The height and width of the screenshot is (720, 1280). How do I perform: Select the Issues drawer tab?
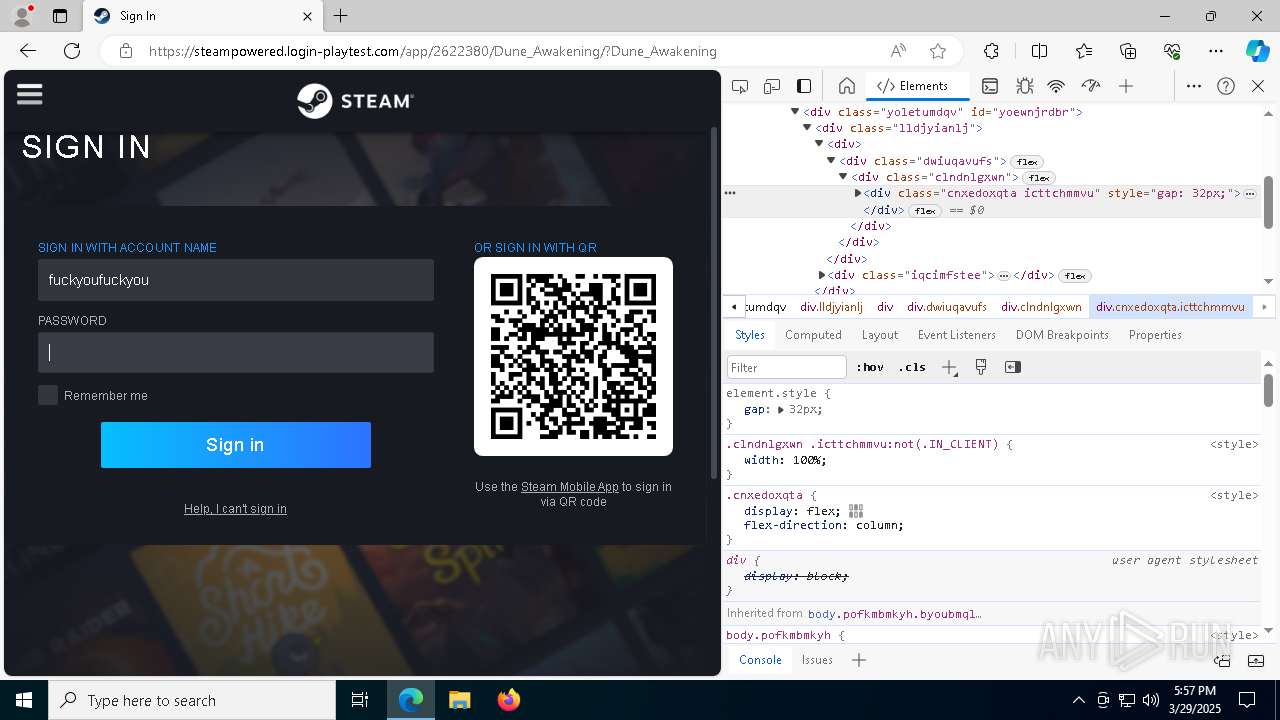click(x=817, y=660)
